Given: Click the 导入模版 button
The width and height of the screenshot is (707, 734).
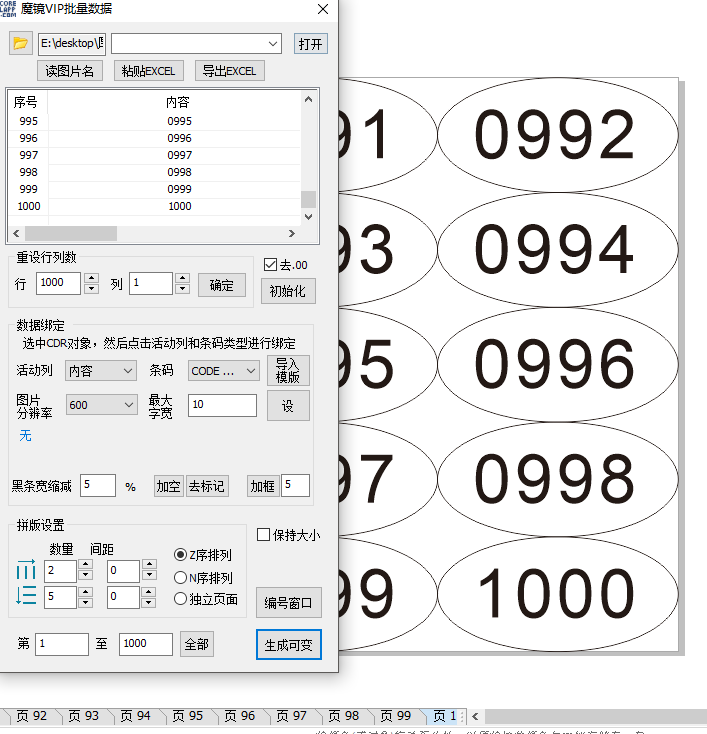Looking at the screenshot, I should tap(288, 371).
